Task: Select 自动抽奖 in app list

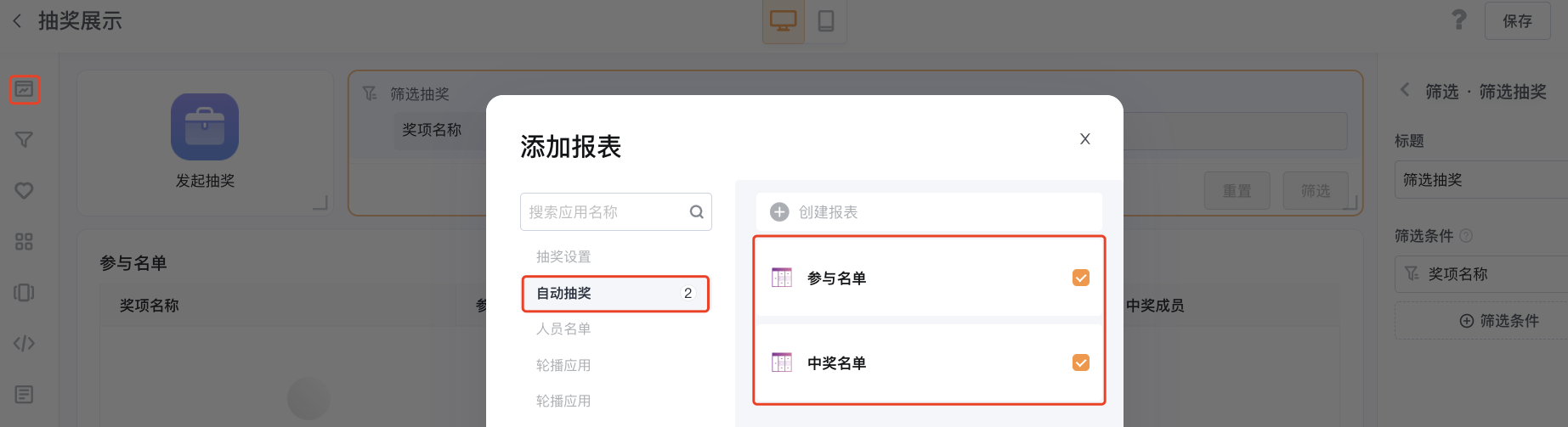Action: [x=615, y=294]
